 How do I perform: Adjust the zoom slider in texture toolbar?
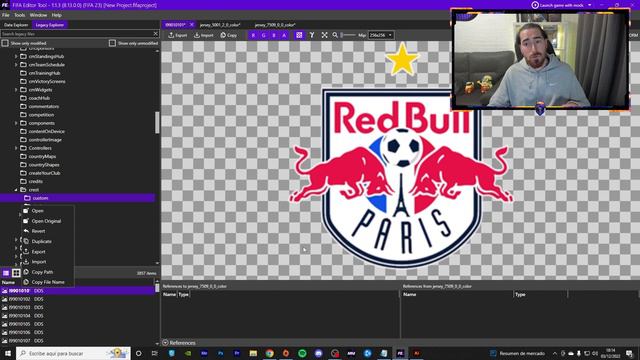click(348, 35)
